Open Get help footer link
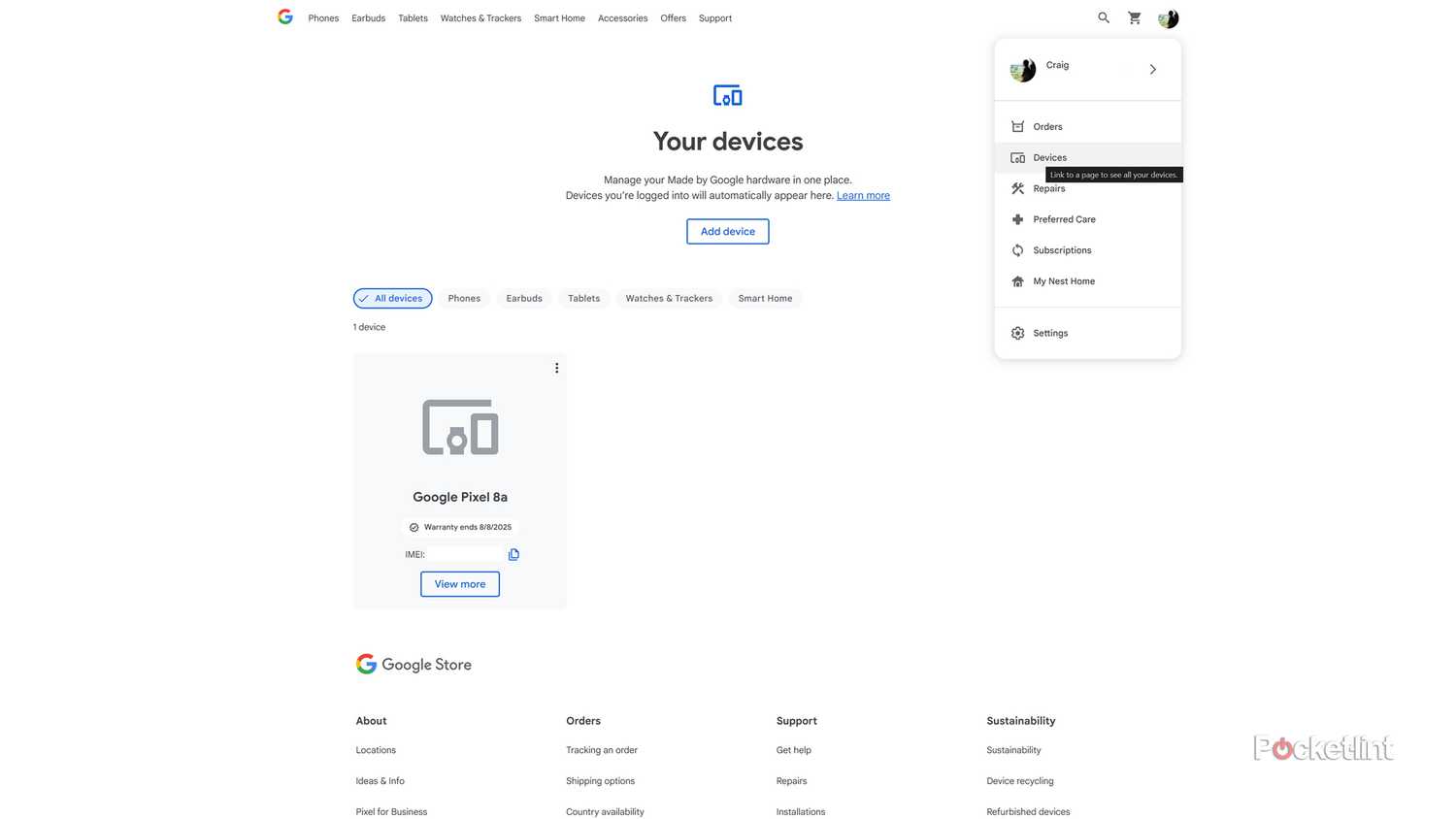 pos(793,750)
